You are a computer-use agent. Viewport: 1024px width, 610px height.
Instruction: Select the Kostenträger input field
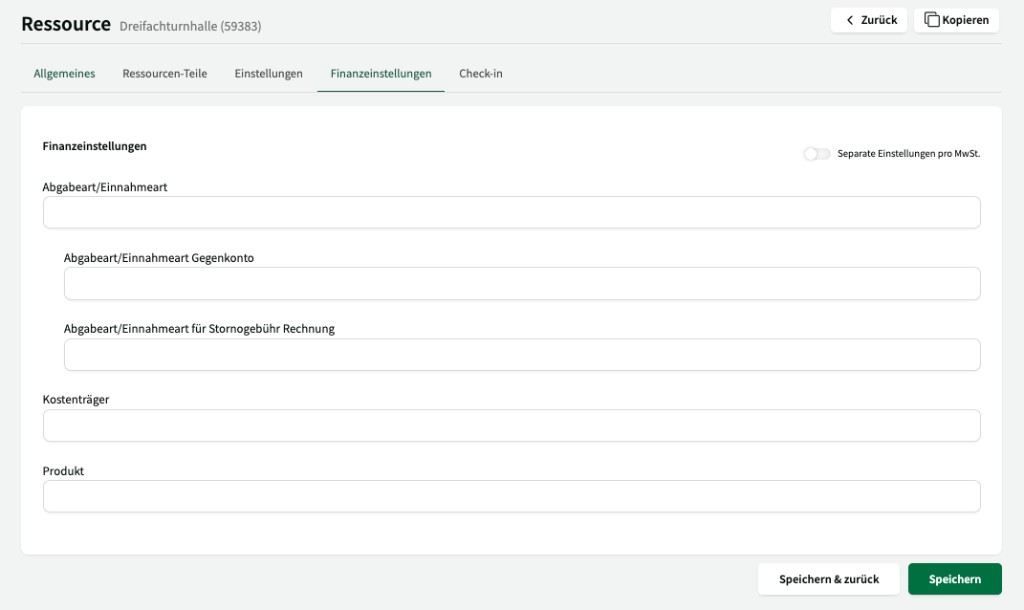510,425
